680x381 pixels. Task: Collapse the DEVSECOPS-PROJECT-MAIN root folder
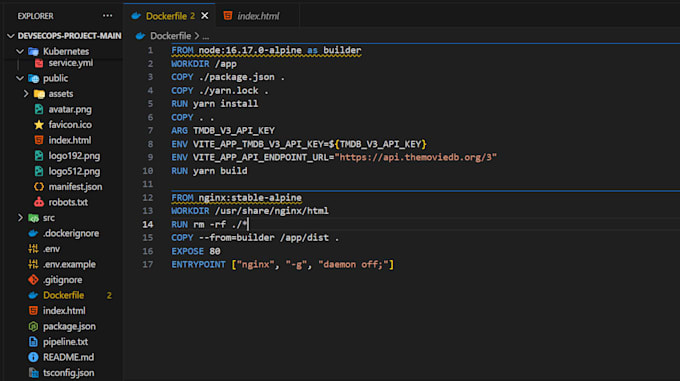point(11,36)
